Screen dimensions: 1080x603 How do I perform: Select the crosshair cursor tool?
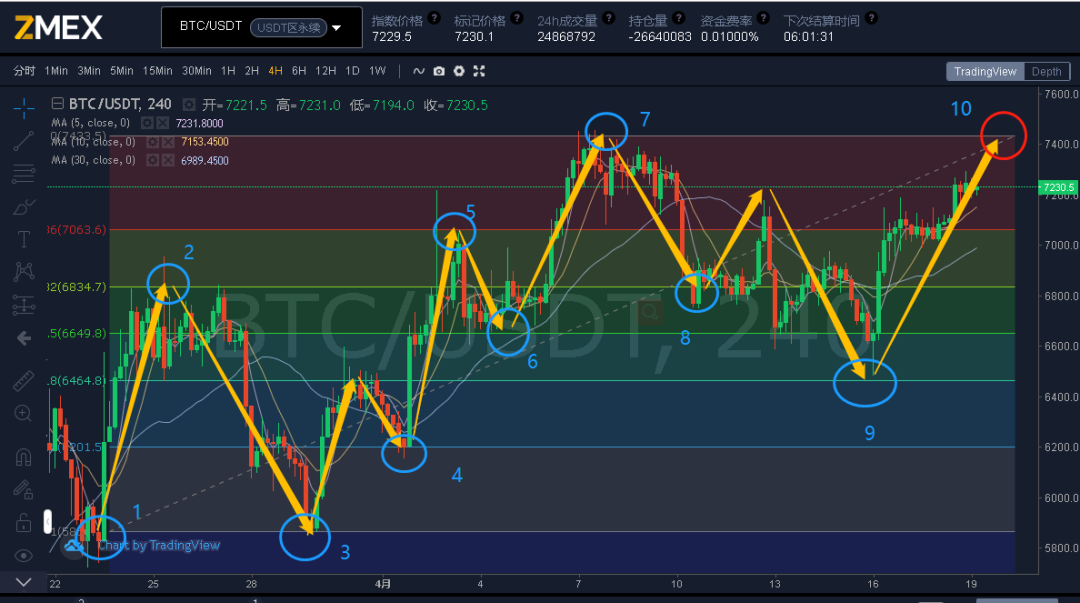click(25, 107)
